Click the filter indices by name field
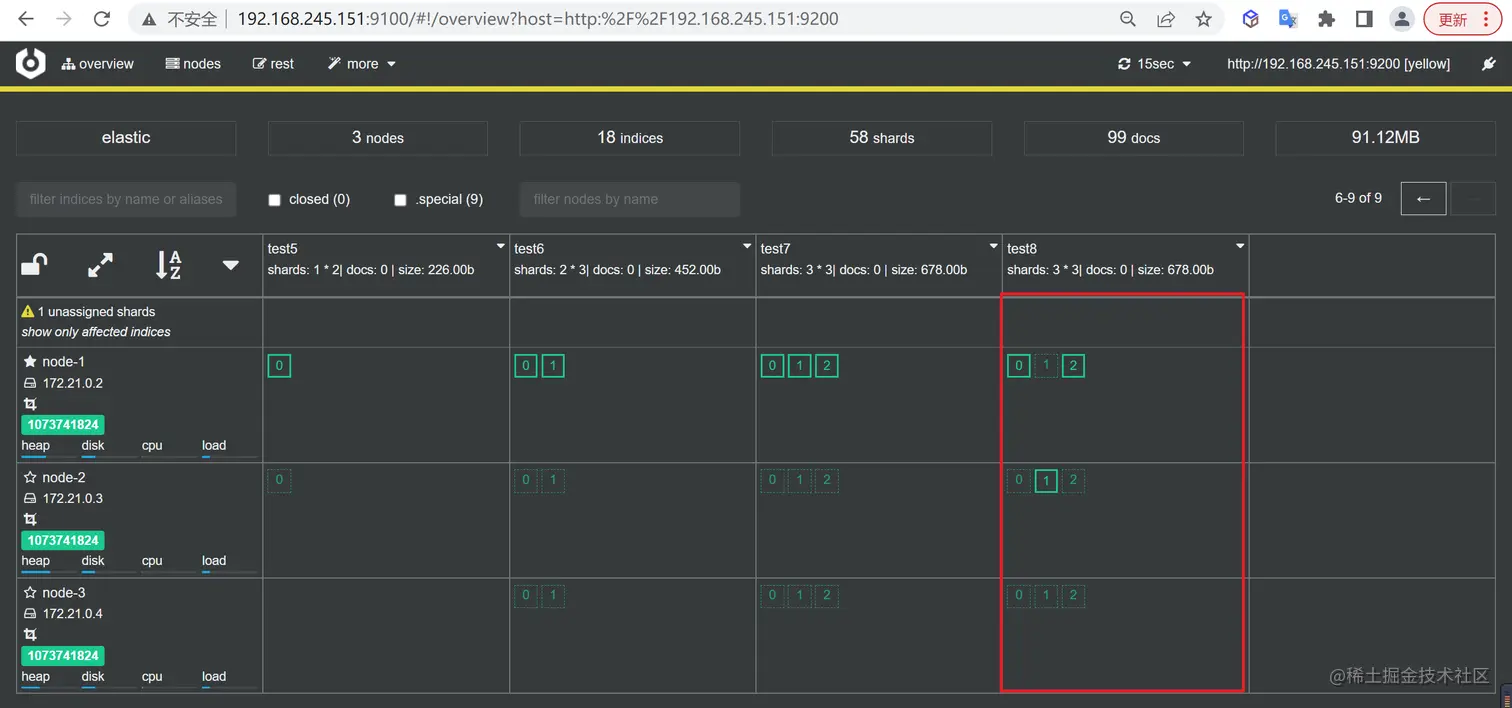The image size is (1512, 708). (126, 199)
